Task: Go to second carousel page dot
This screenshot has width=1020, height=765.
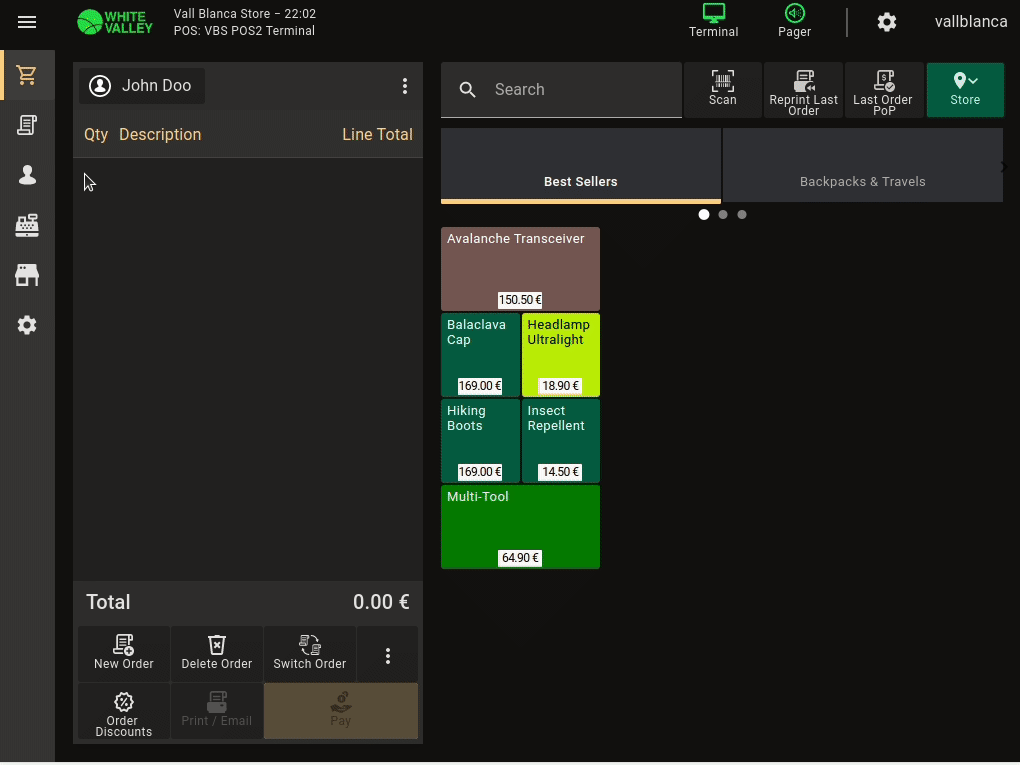Action: [x=723, y=214]
